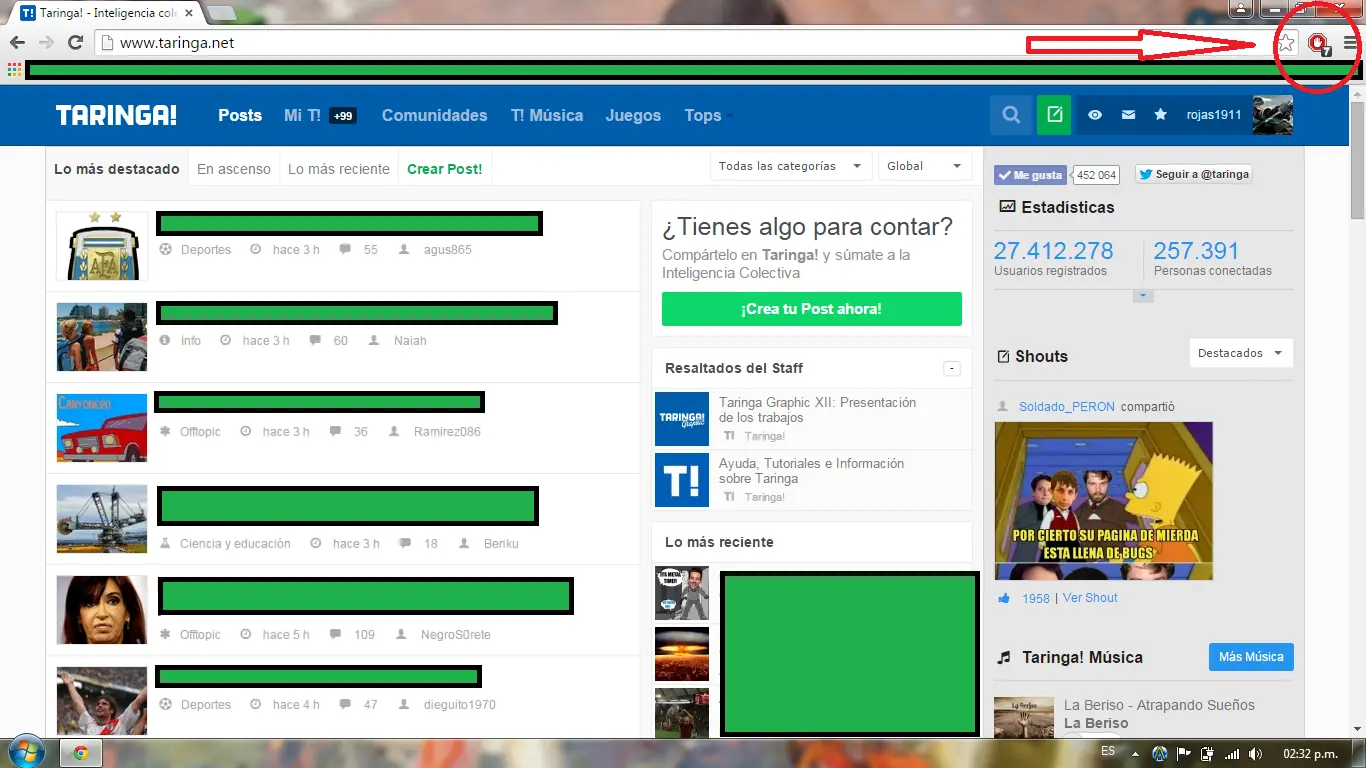Click the rojas1911 profile avatar
The width and height of the screenshot is (1366, 768).
pyautogui.click(x=1271, y=115)
